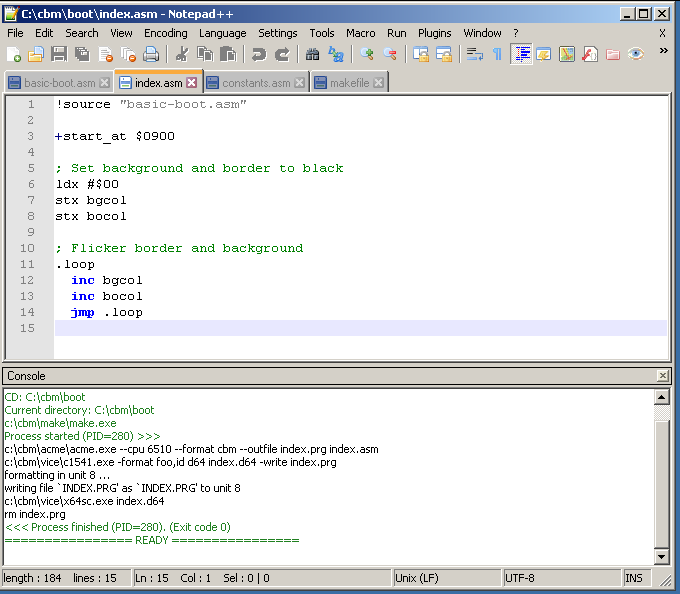Open the File menu
Screen dimensions: 680x594
[15, 33]
